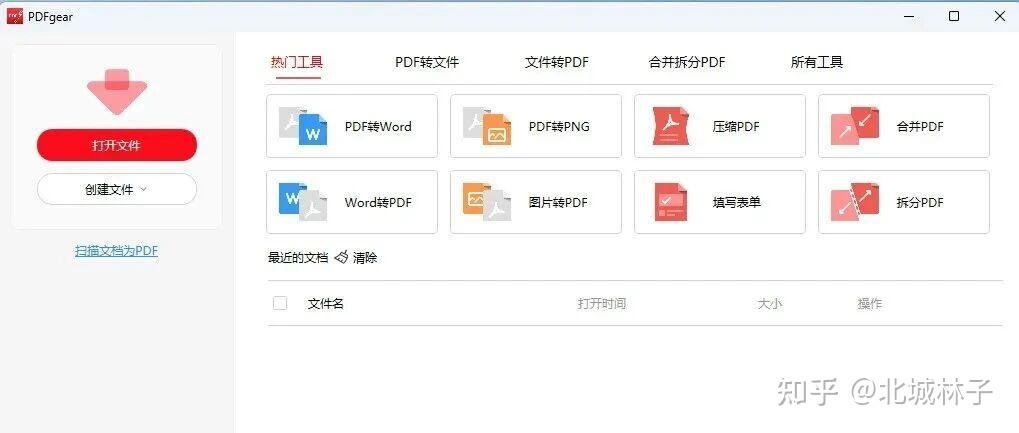Select the 压缩PDF compress icon
Screen dimensions: 1019x433
click(671, 126)
